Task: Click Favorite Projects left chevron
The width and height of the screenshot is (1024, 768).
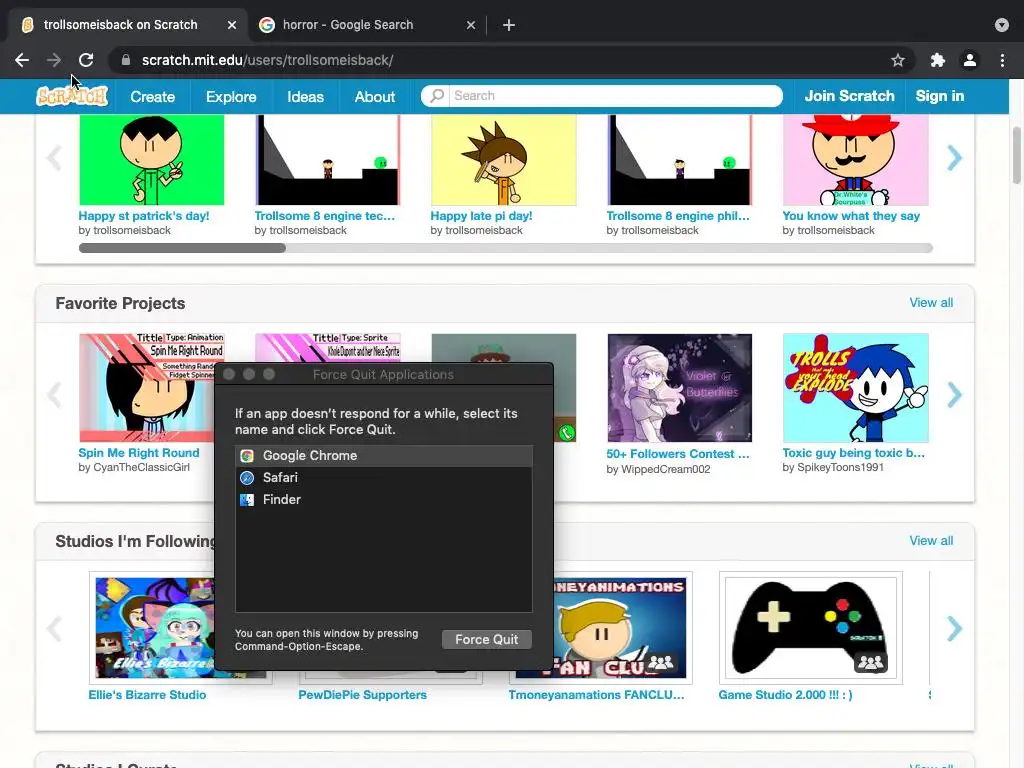Action: (x=54, y=394)
